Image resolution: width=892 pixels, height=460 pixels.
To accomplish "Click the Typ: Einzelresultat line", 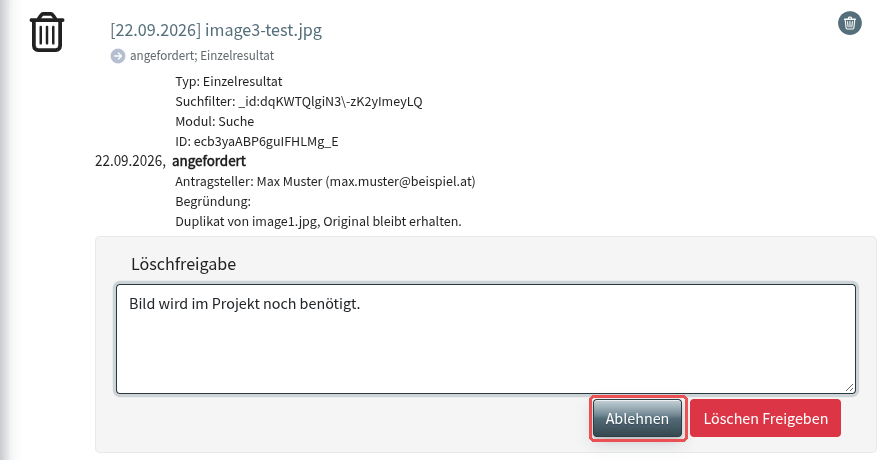I will pos(229,81).
